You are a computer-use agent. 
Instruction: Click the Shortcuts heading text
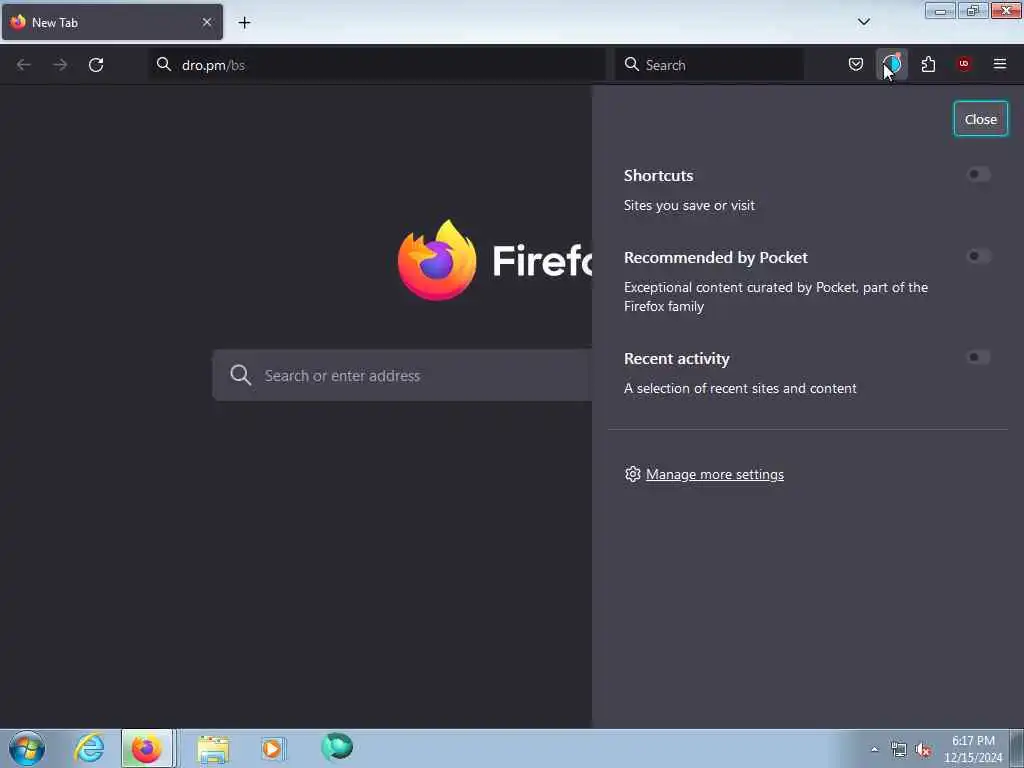[658, 176]
